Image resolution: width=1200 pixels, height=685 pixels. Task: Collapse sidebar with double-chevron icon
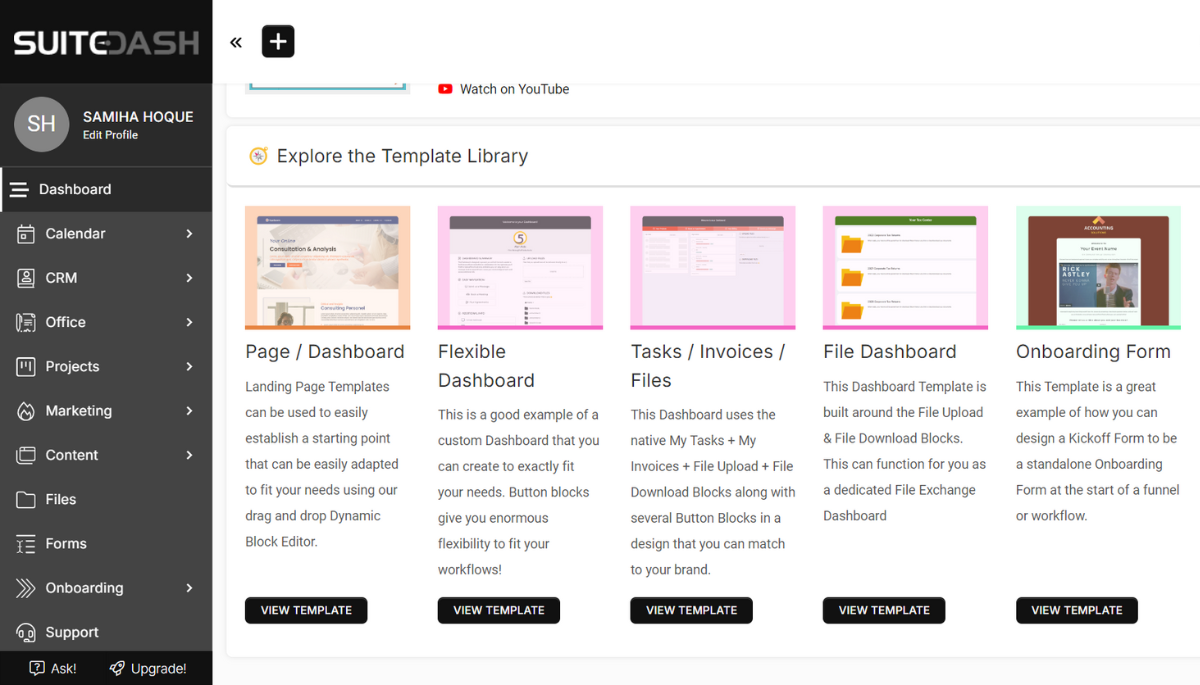pos(236,42)
